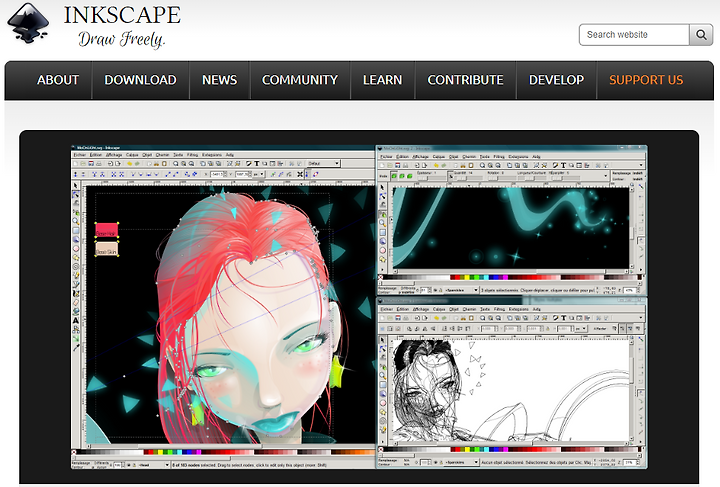Go to the DOWNLOAD section
This screenshot has width=720, height=487.
click(141, 80)
